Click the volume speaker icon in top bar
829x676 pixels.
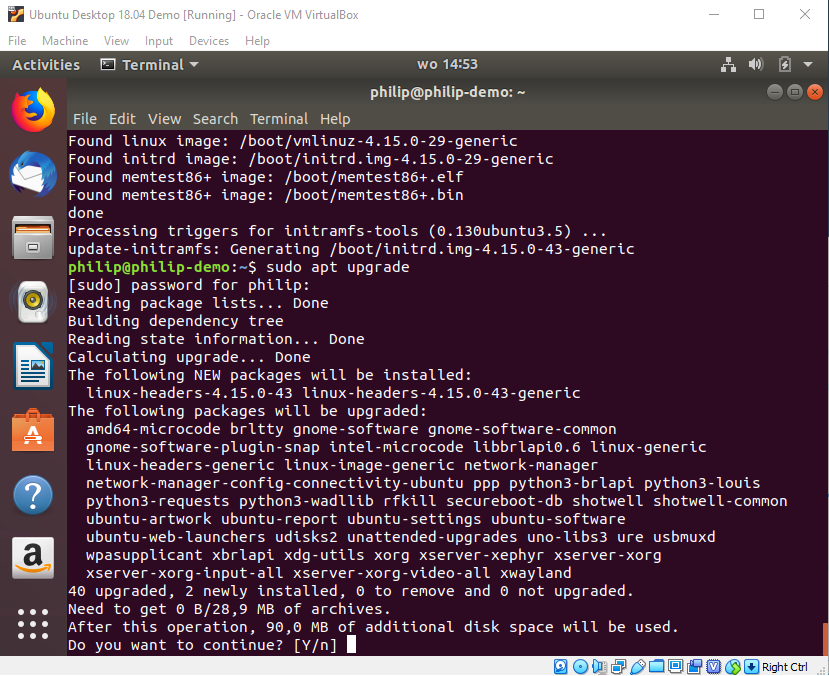point(756,64)
